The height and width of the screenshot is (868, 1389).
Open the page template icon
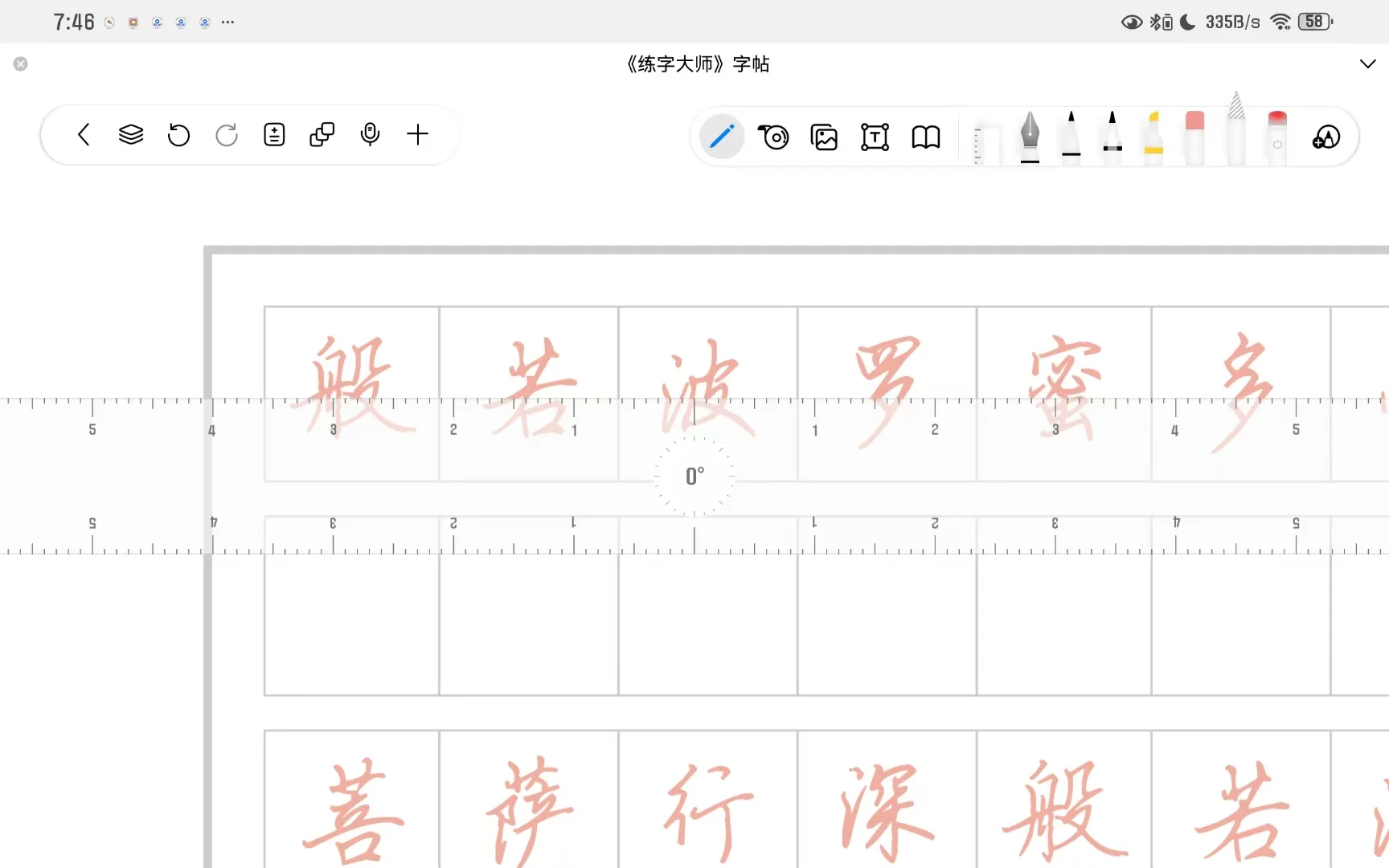(274, 134)
